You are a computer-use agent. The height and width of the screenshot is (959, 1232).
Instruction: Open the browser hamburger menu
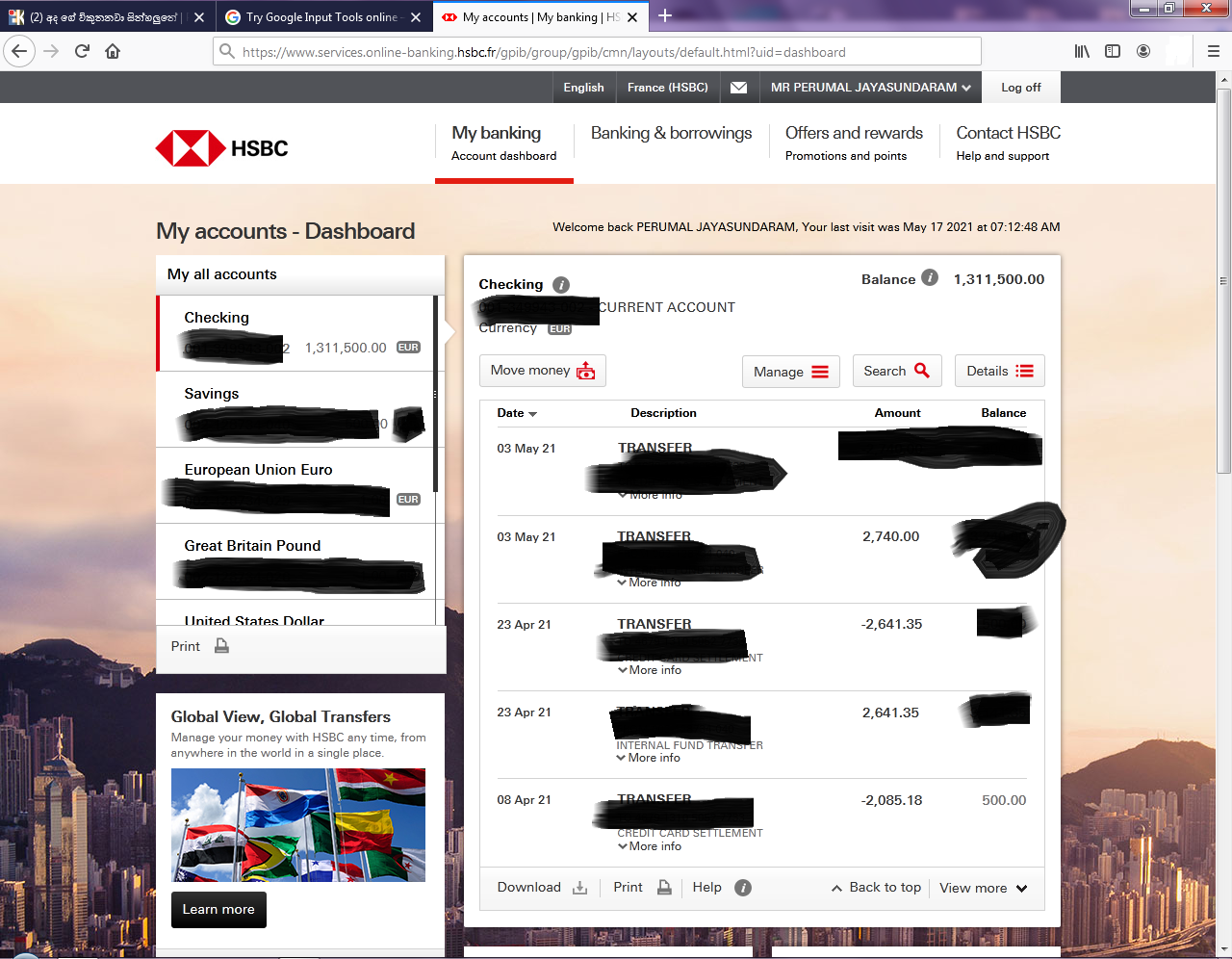click(1214, 51)
